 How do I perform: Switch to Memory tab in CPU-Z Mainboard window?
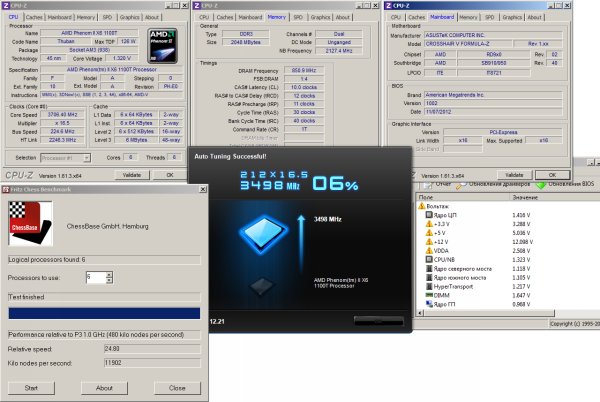tap(468, 17)
